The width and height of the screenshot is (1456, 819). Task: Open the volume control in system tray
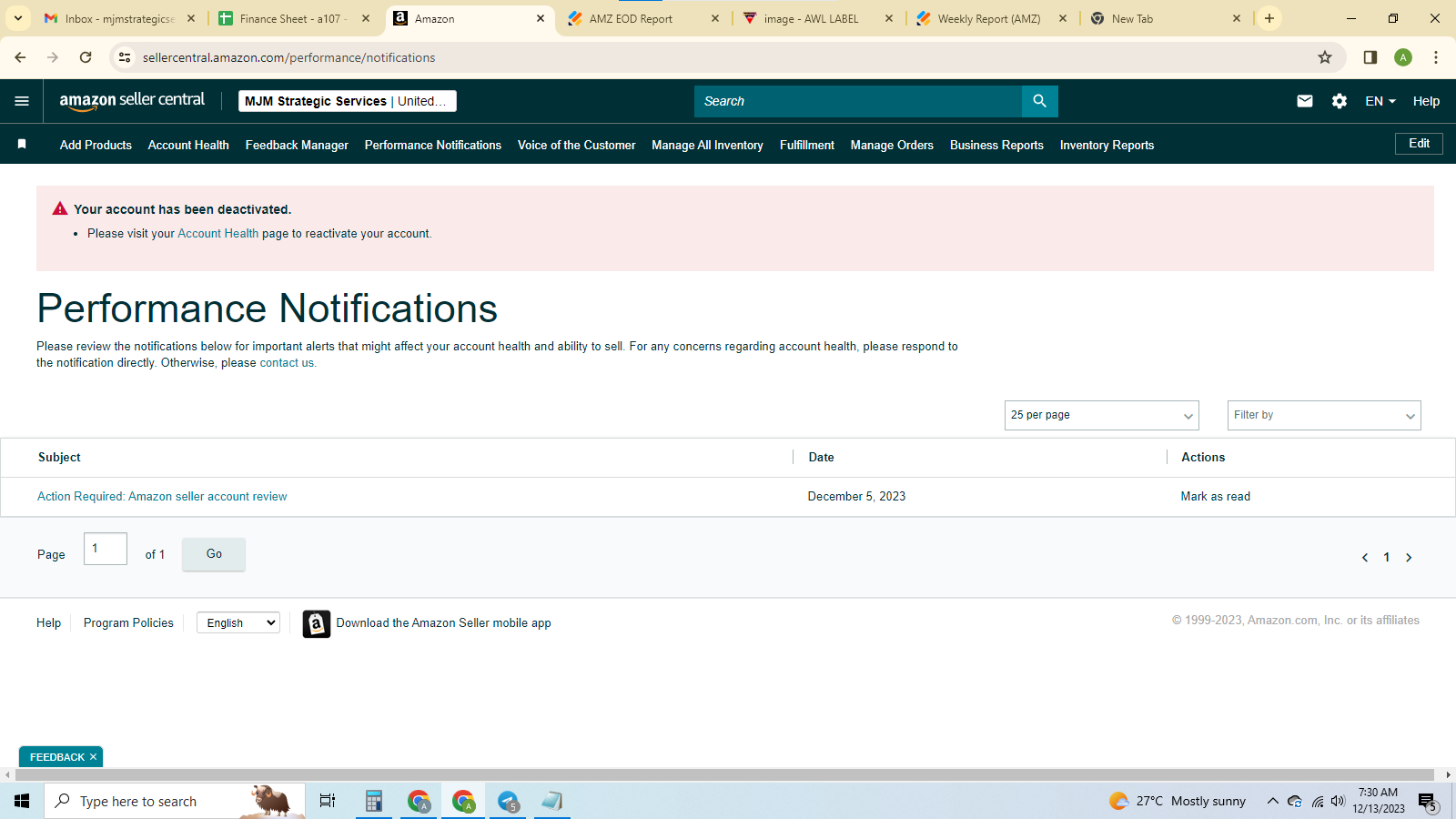coord(1338,801)
